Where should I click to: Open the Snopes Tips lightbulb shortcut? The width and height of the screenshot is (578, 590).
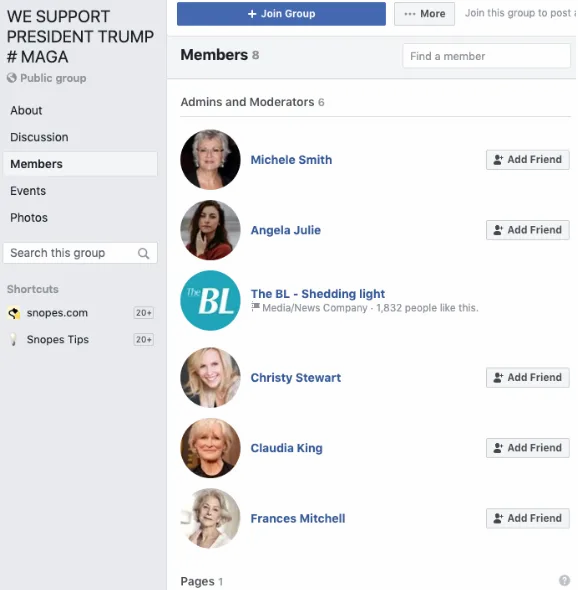[x=14, y=340]
